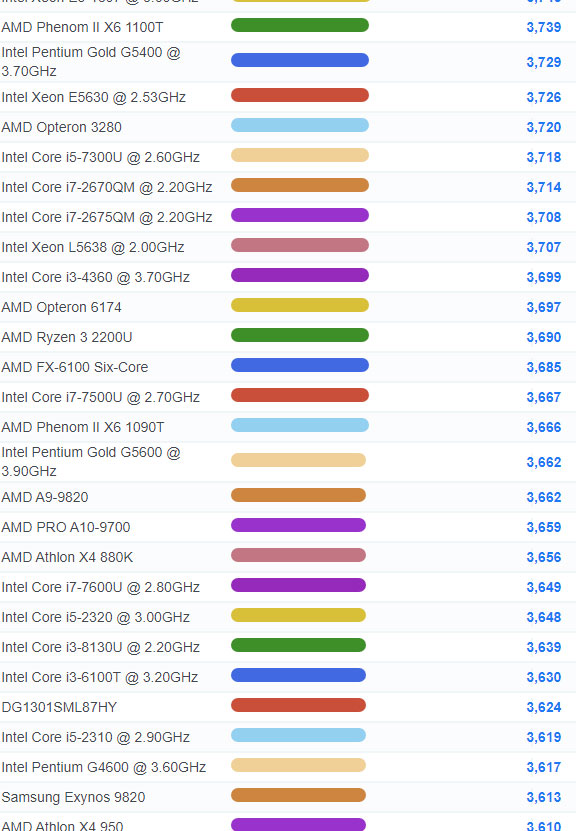Click the score value 3,656
This screenshot has width=576, height=831.
pyautogui.click(x=544, y=558)
